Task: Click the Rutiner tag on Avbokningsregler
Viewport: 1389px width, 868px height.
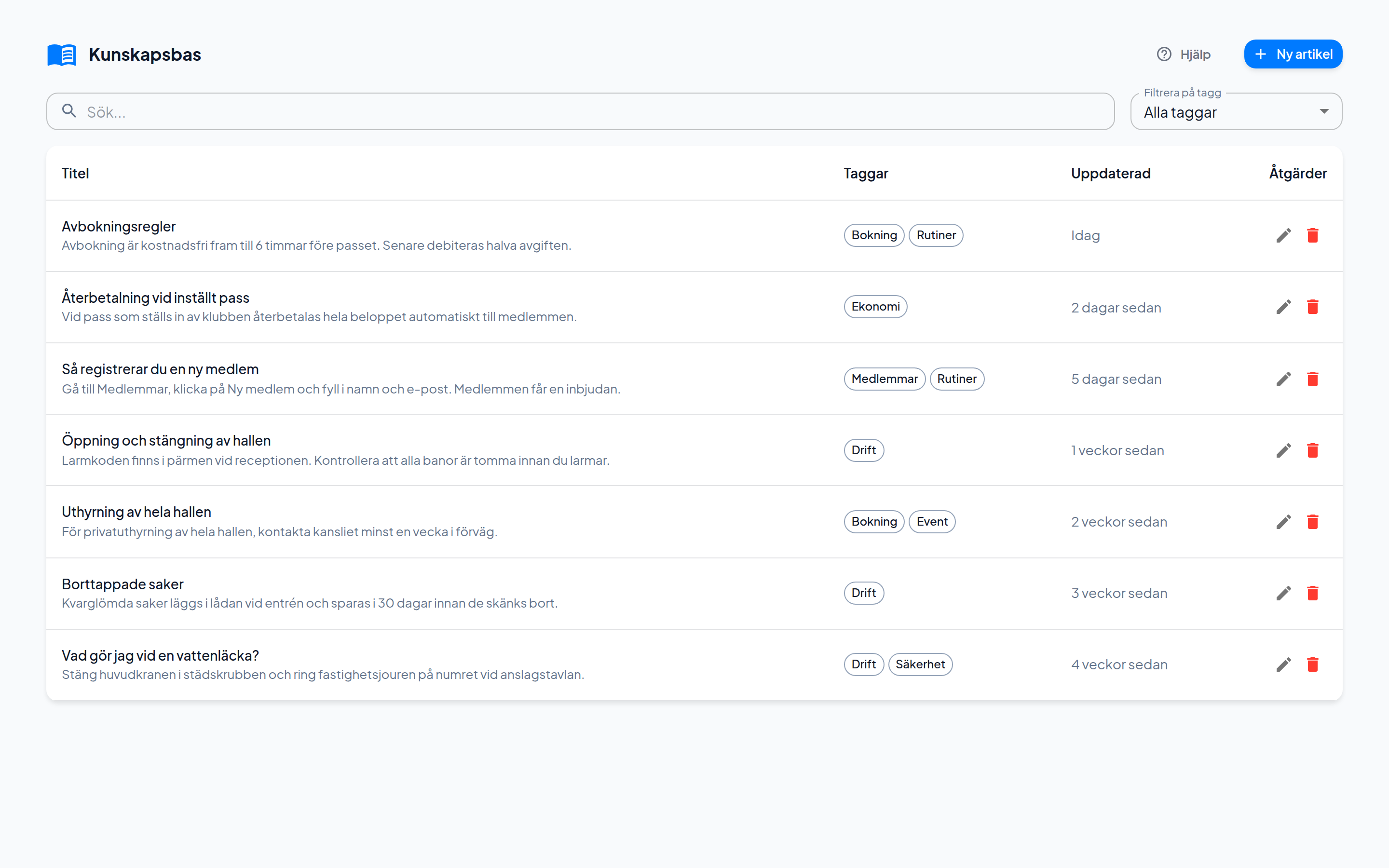Action: 936,235
